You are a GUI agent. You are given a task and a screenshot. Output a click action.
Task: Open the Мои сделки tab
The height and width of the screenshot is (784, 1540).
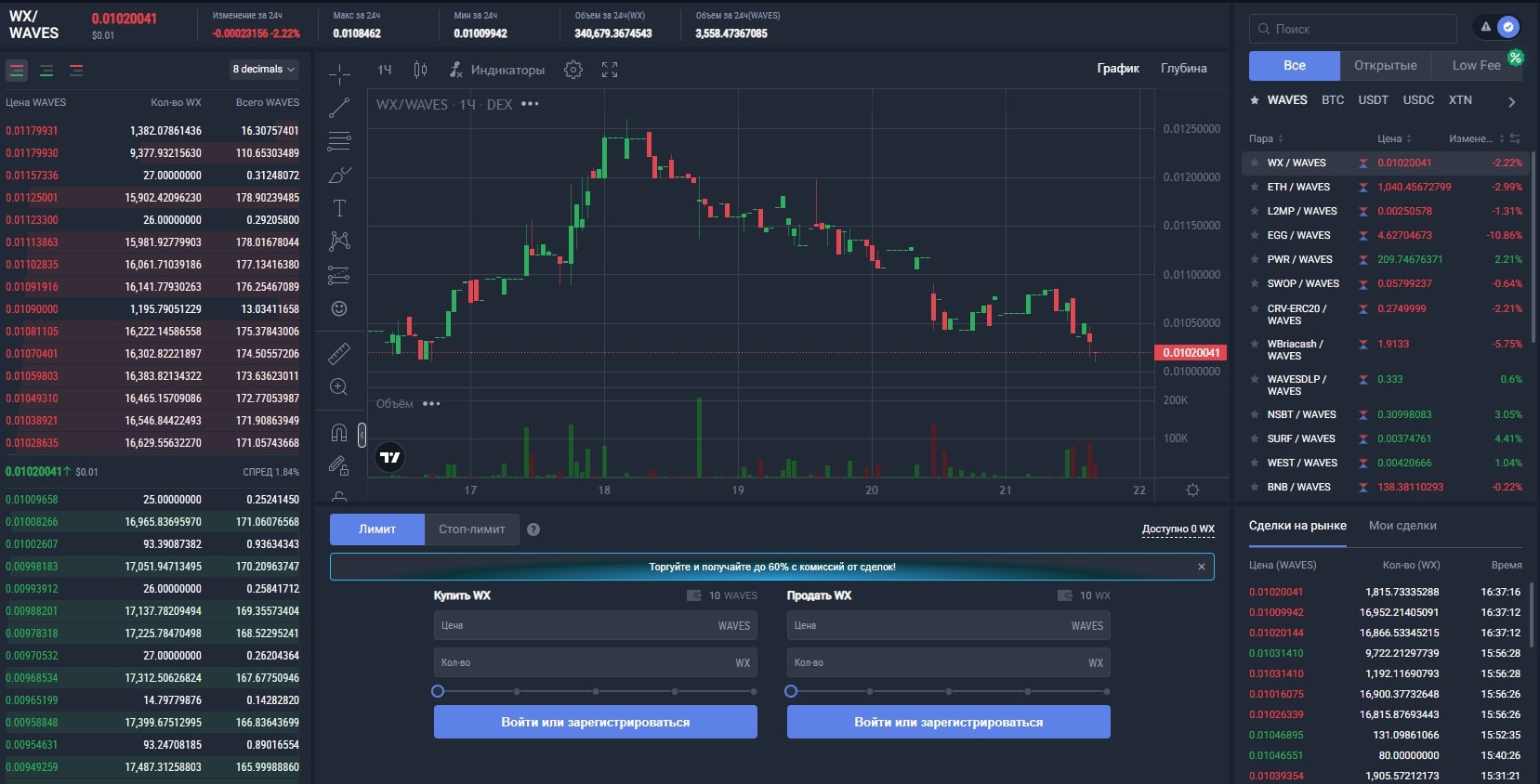click(x=1402, y=526)
